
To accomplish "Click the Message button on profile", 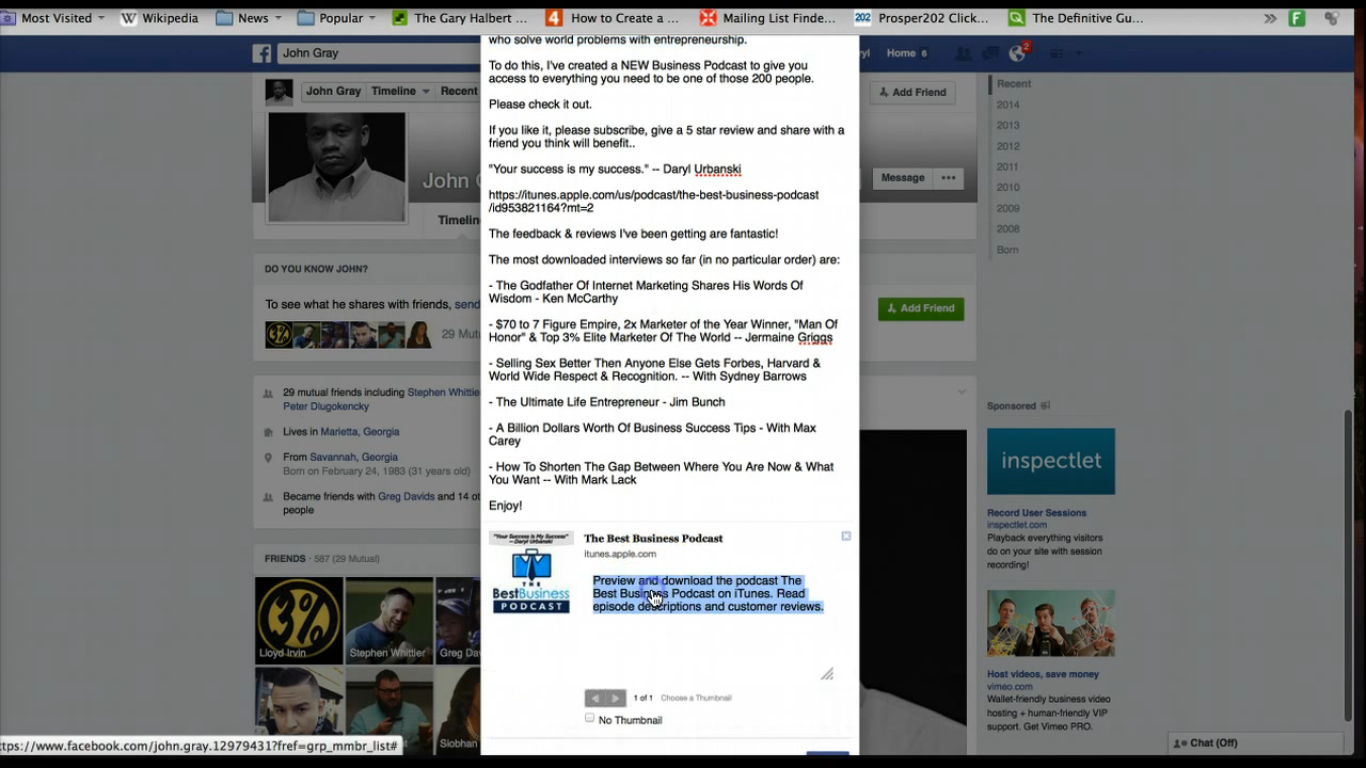I will click(902, 178).
